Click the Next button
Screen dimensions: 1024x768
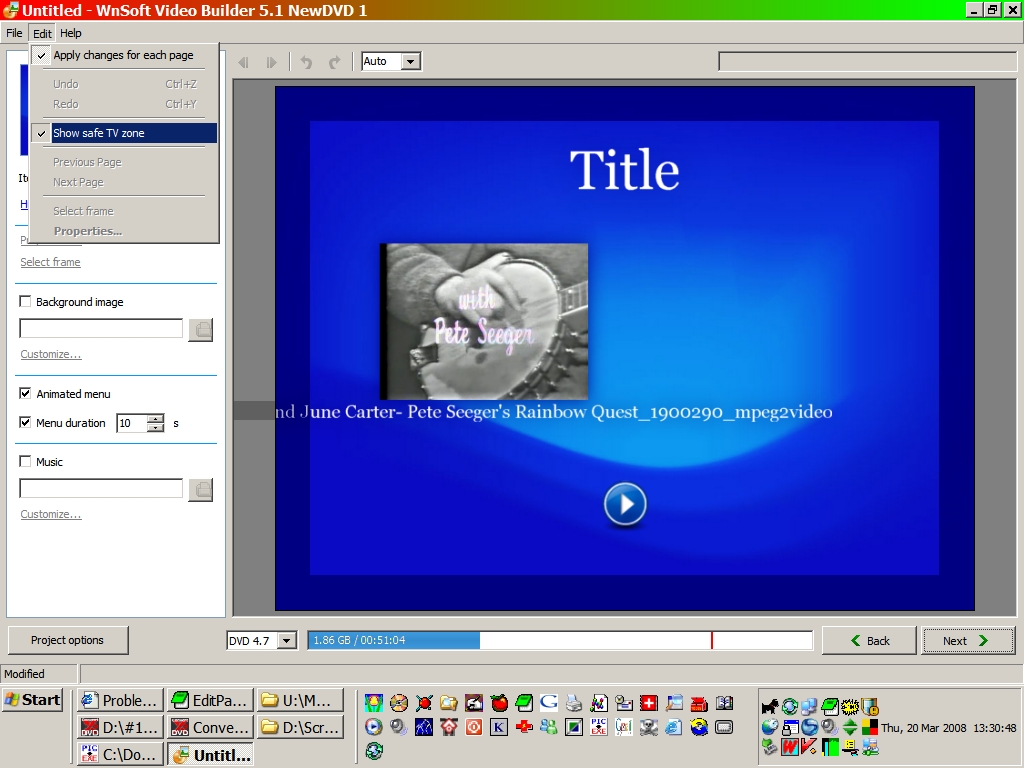(x=968, y=641)
